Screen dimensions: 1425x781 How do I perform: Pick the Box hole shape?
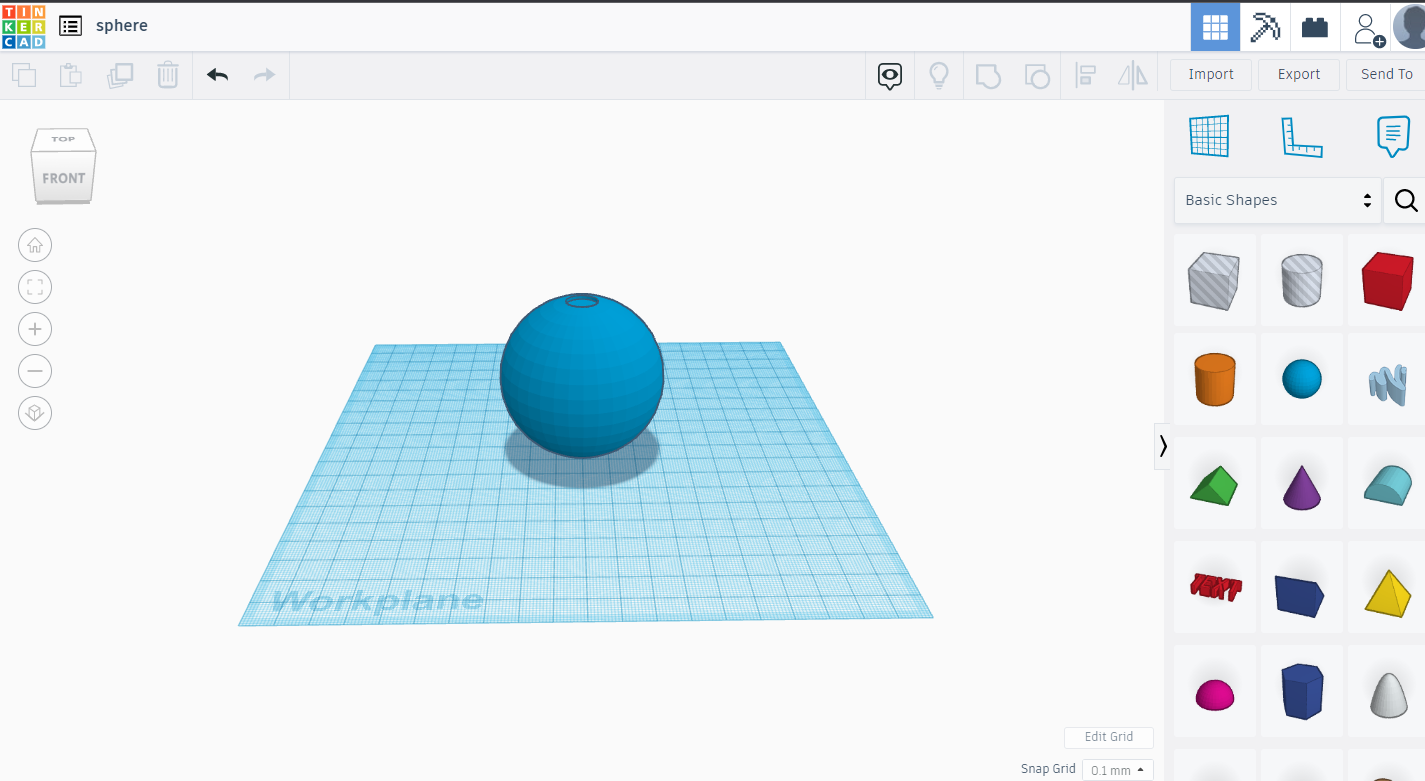pyautogui.click(x=1214, y=280)
